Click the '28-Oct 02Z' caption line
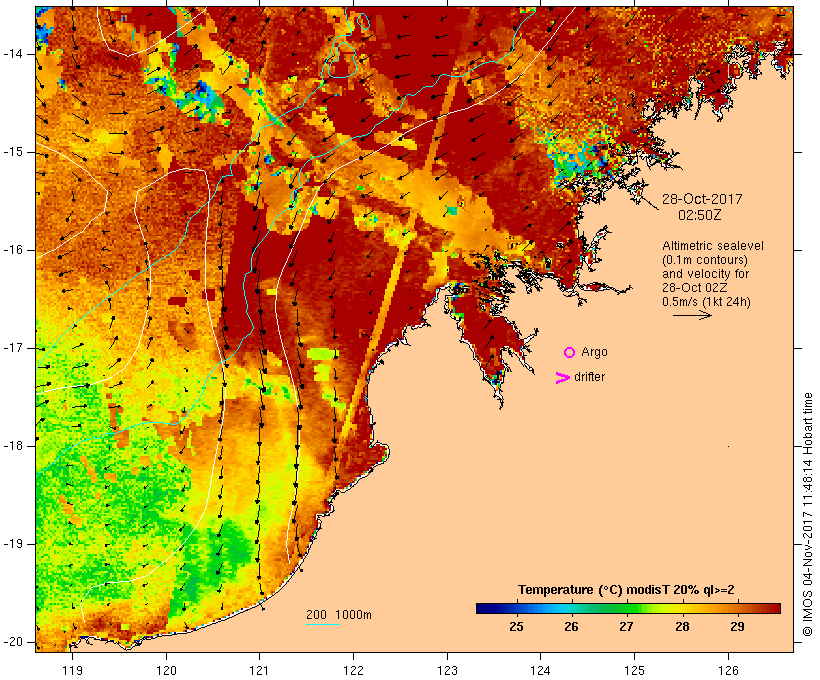Viewport: 820px width, 680px height. pos(694,288)
